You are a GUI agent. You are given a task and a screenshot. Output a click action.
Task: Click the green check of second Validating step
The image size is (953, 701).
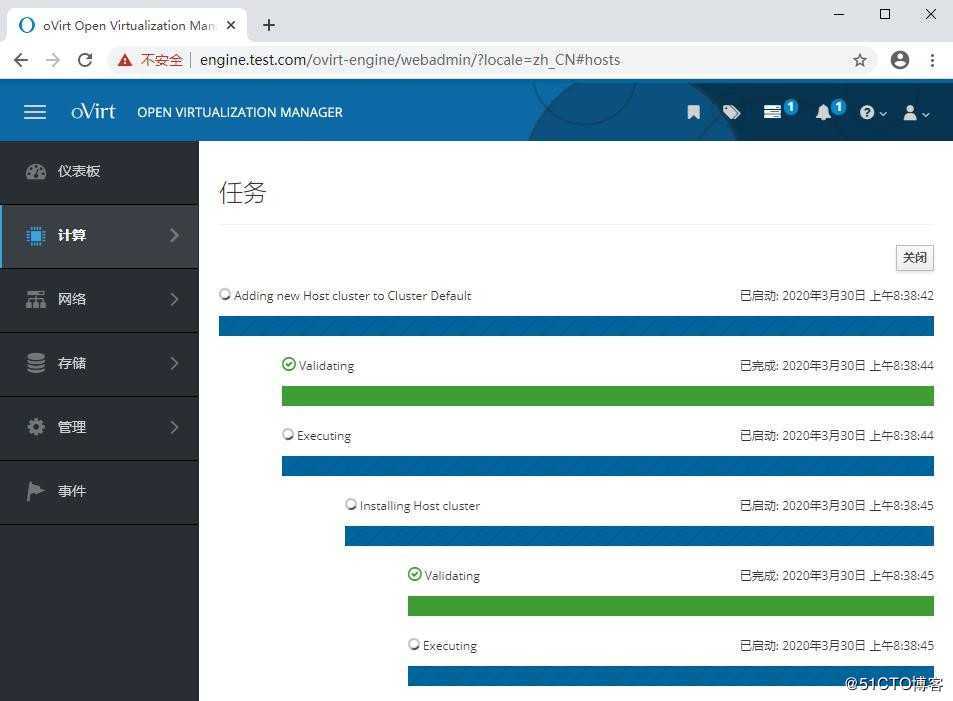coord(415,574)
